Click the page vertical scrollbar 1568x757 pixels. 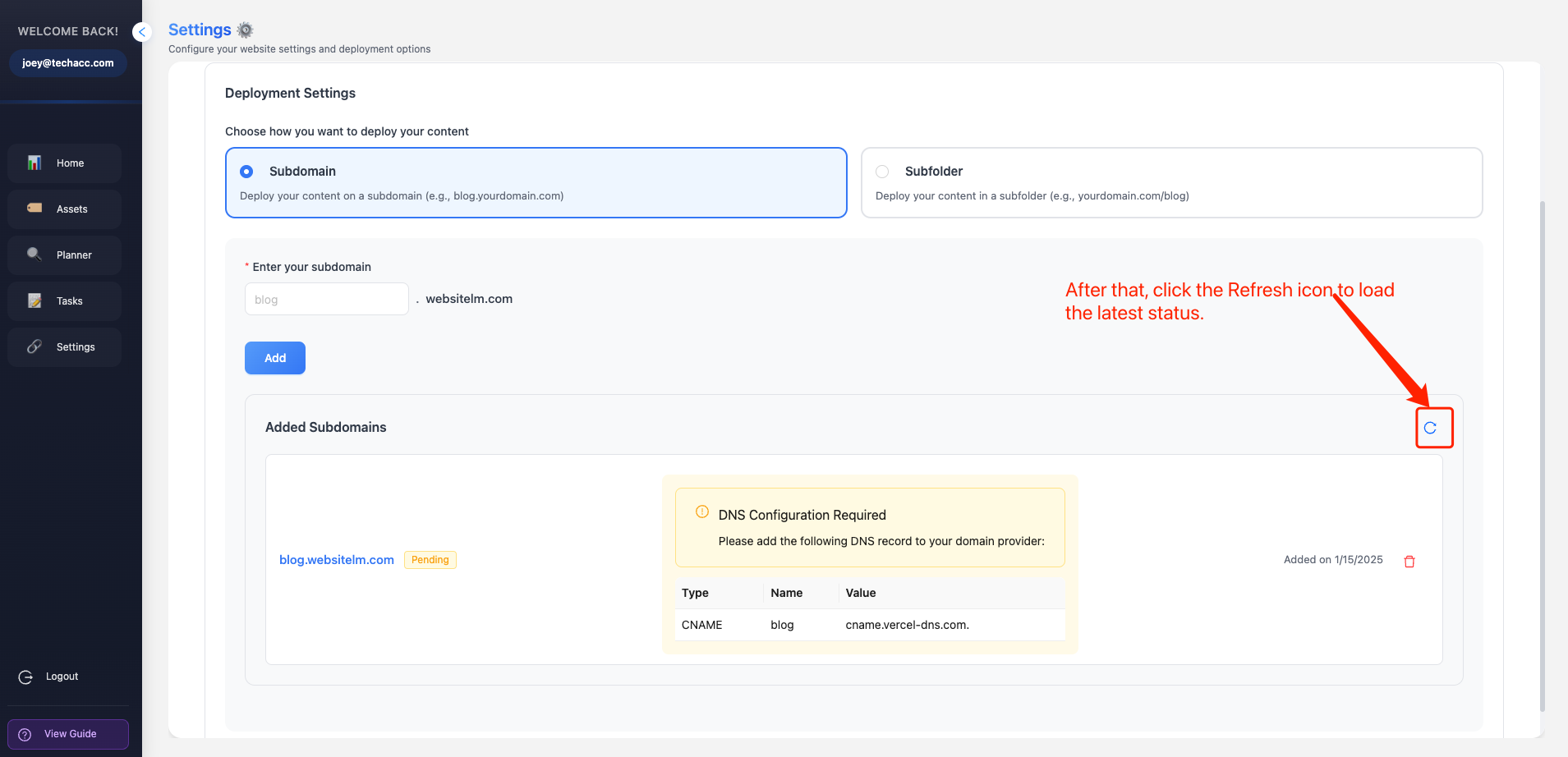pos(1542,456)
